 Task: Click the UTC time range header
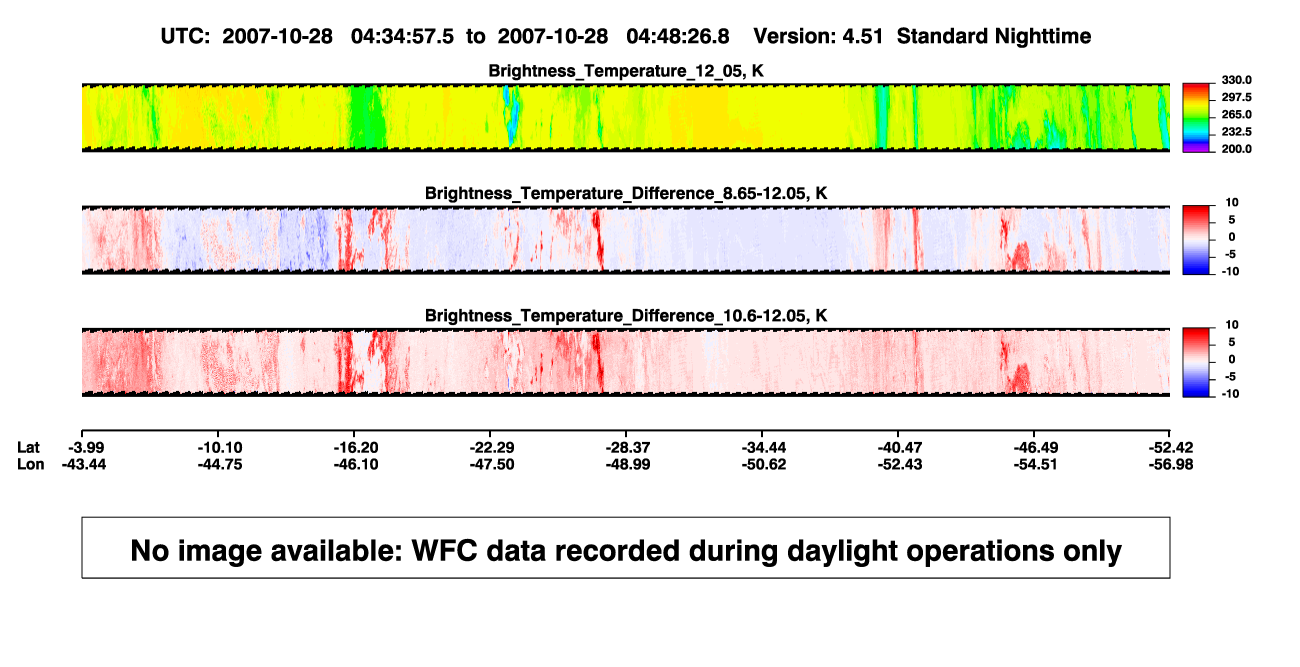pos(444,36)
